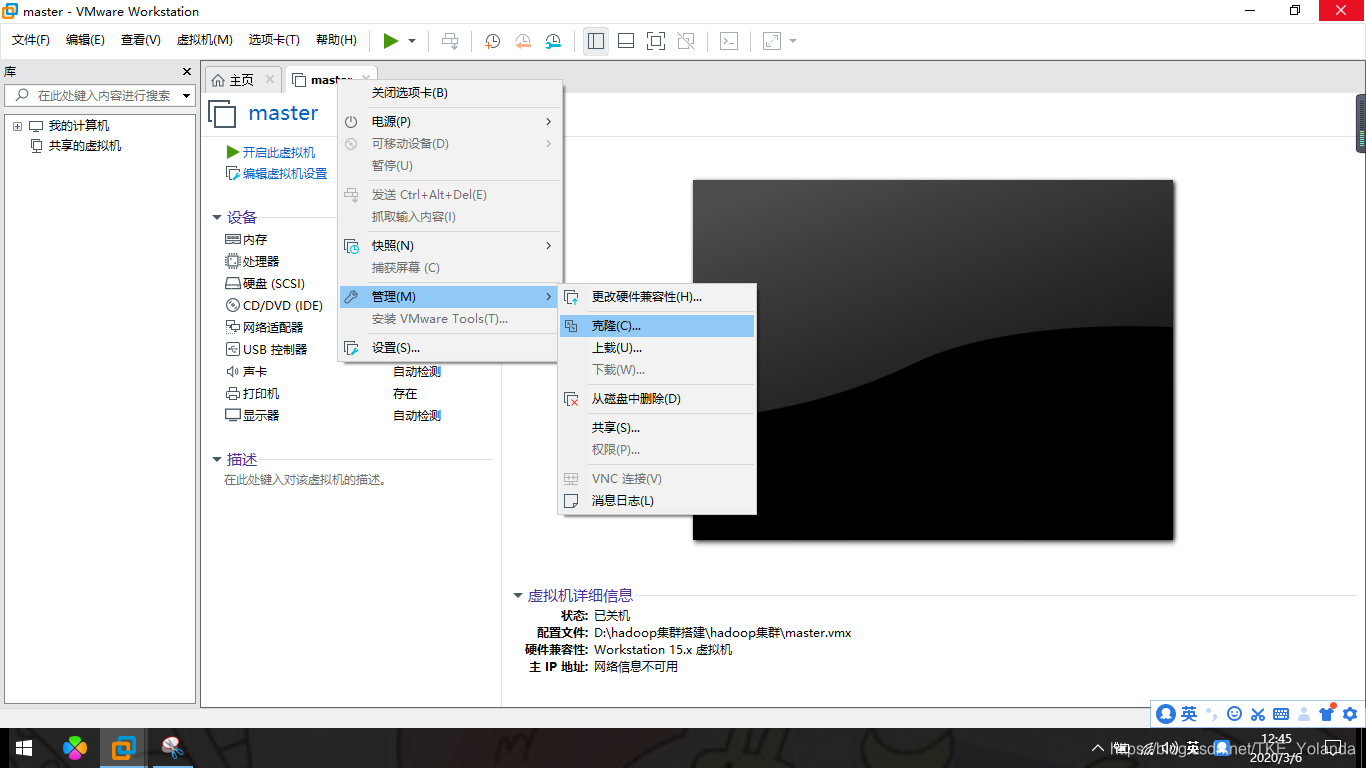Toggle the thumbnail bar view icon

coord(626,41)
